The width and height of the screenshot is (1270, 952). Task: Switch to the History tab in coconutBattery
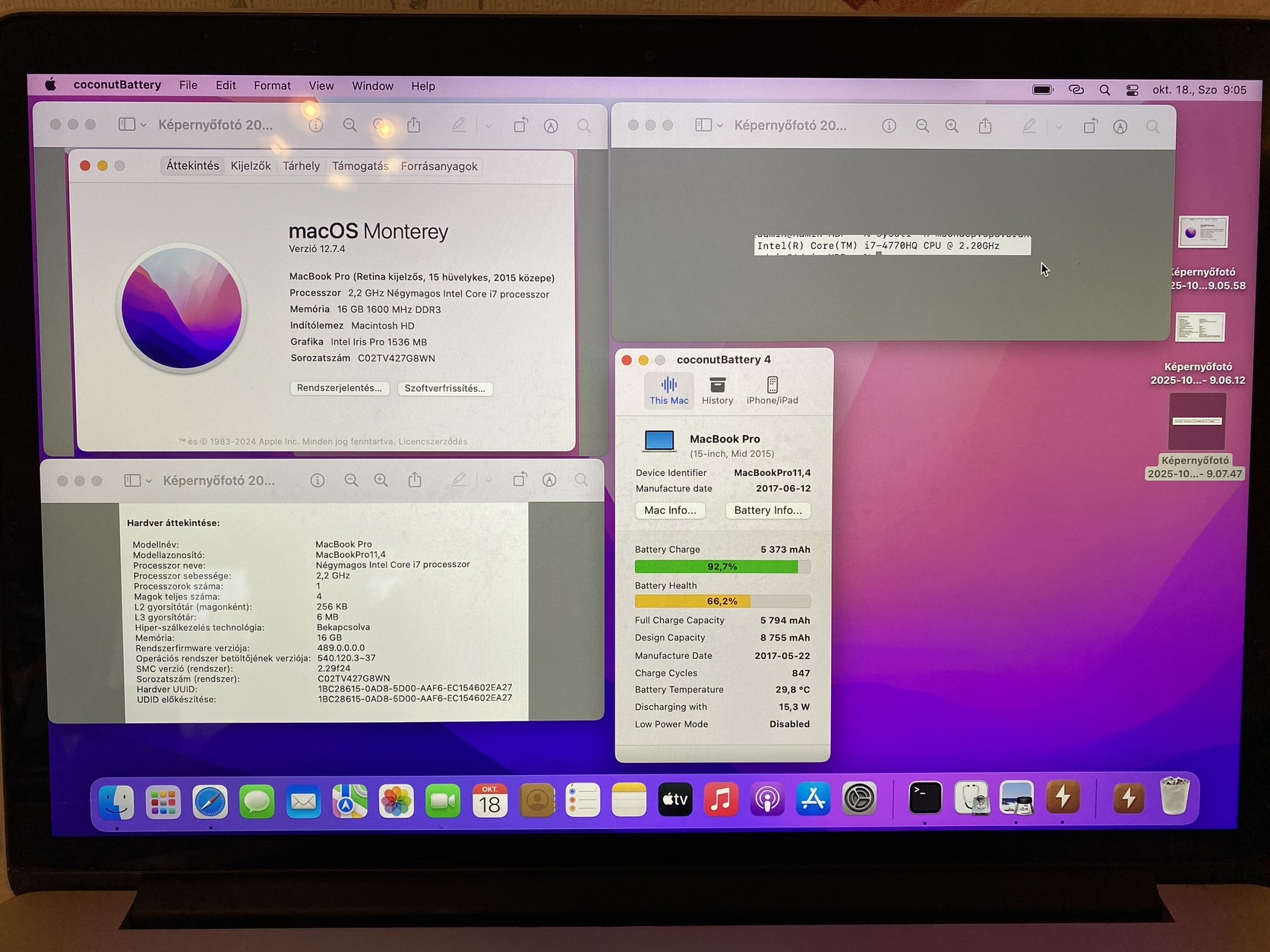[x=718, y=391]
